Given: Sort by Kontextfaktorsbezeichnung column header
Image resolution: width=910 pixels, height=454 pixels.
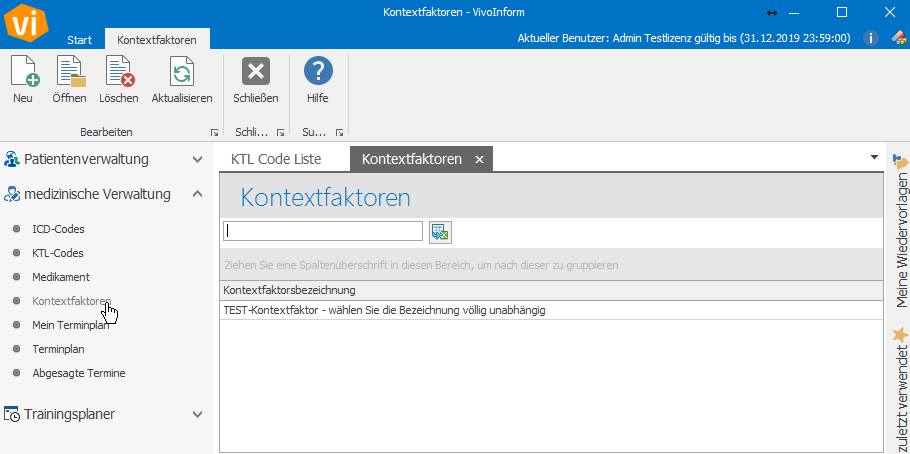Looking at the screenshot, I should pyautogui.click(x=551, y=290).
